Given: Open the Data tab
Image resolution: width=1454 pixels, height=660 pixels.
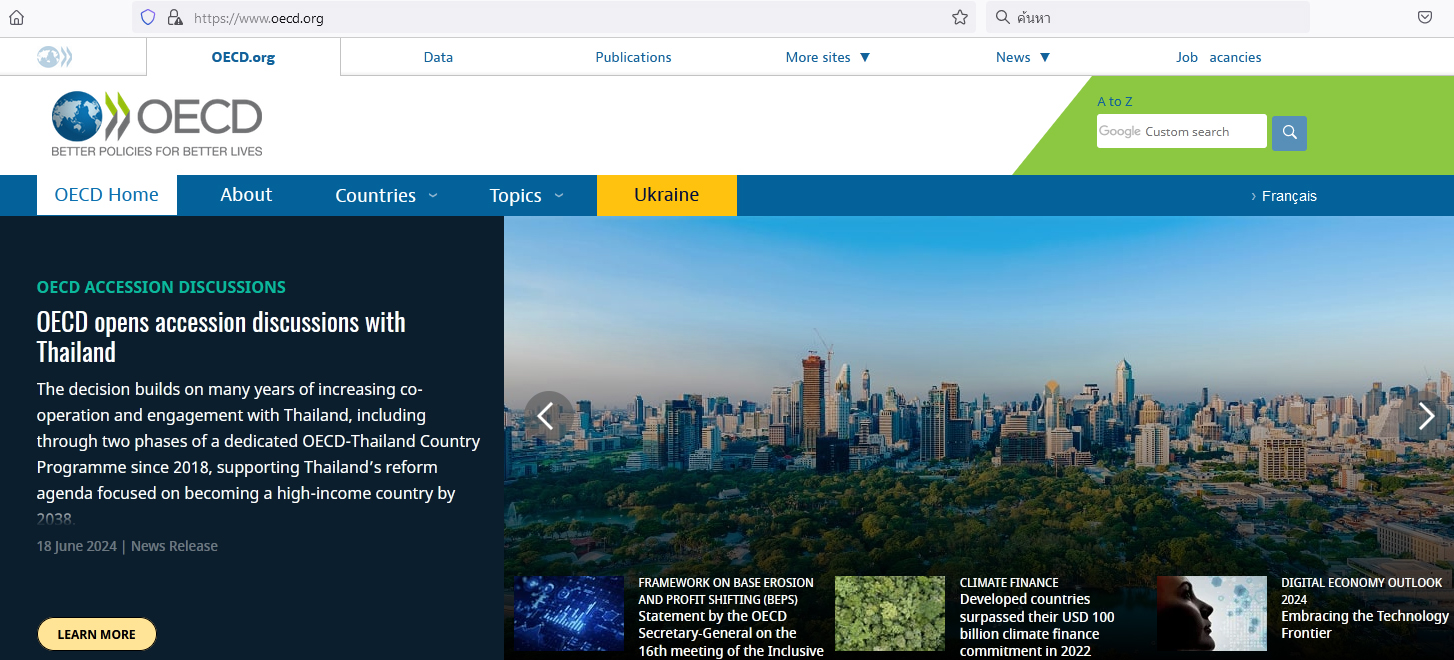Looking at the screenshot, I should pos(438,57).
